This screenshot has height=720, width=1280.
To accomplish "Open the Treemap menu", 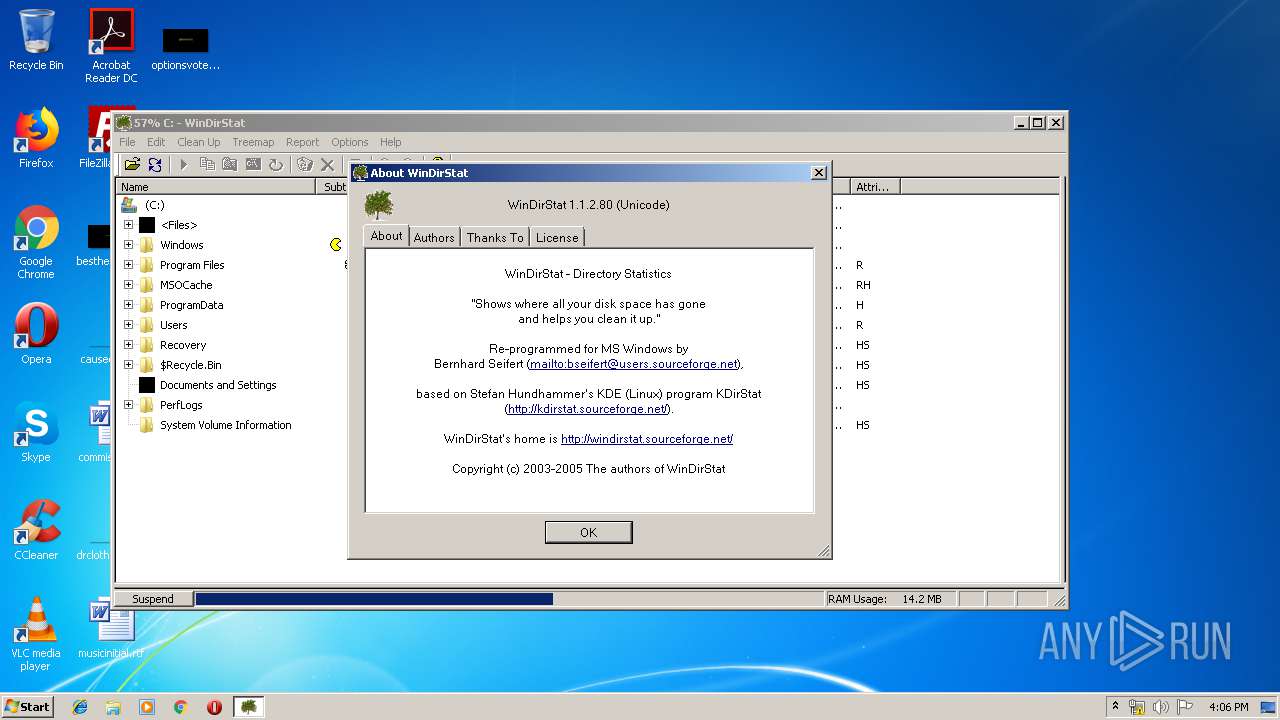I will click(253, 142).
